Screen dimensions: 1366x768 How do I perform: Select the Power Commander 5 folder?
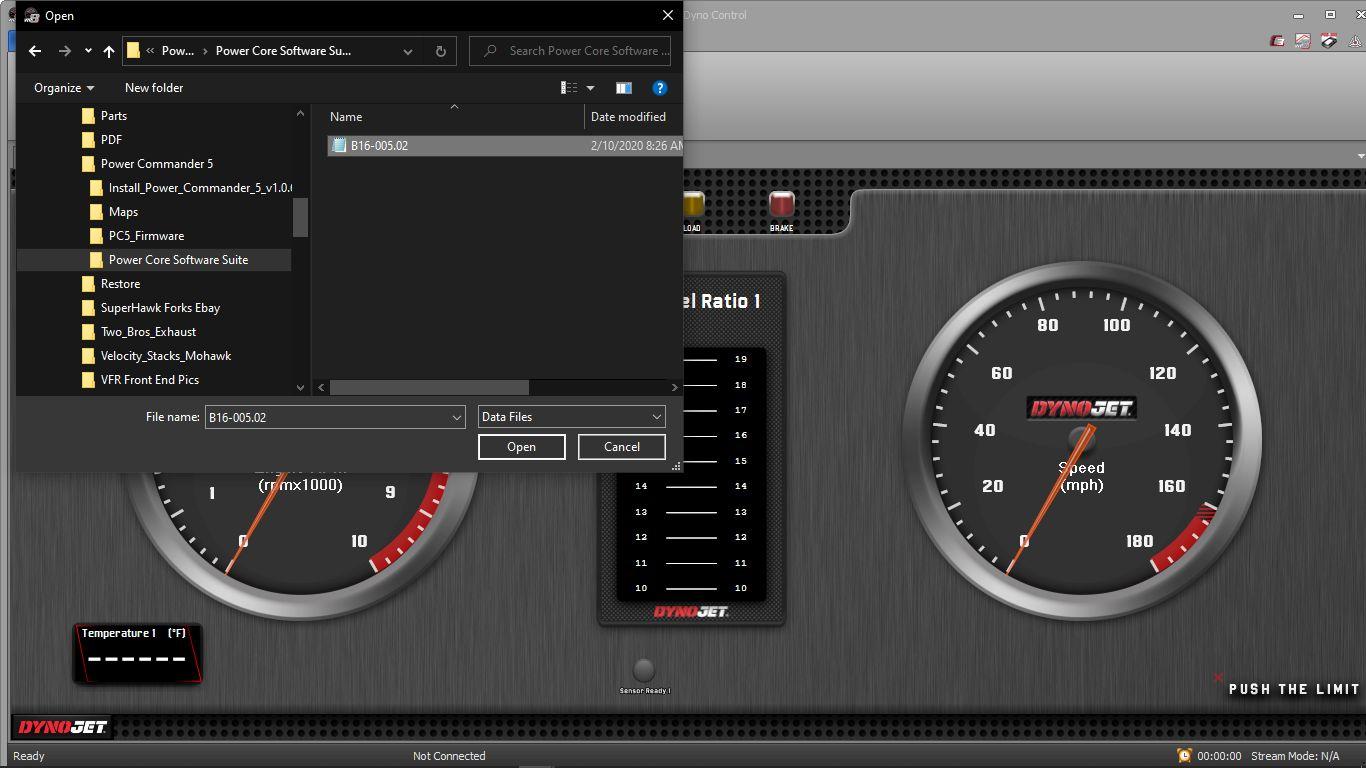157,164
